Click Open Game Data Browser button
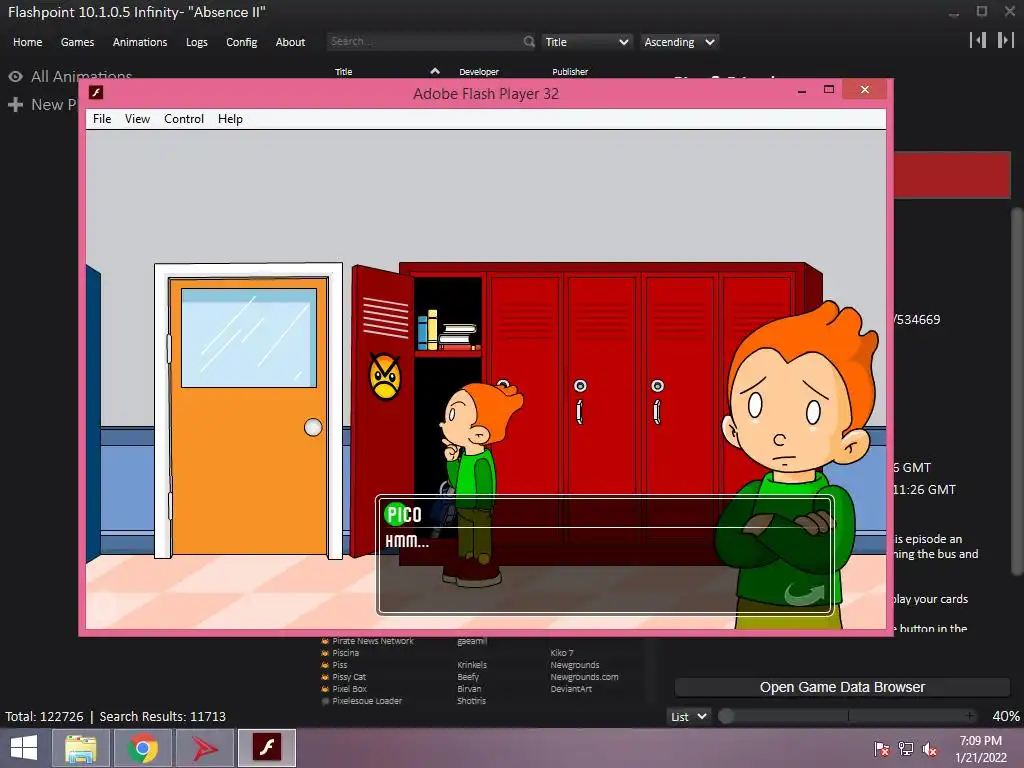The image size is (1024, 768). (842, 687)
